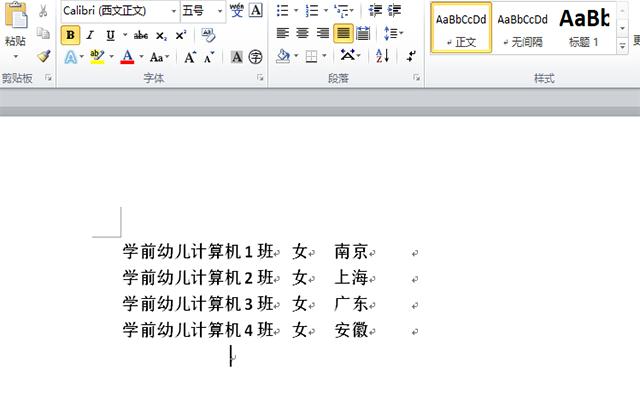Open the highlight color dropdown arrow
Viewport: 640px width, 420px height.
point(111,57)
